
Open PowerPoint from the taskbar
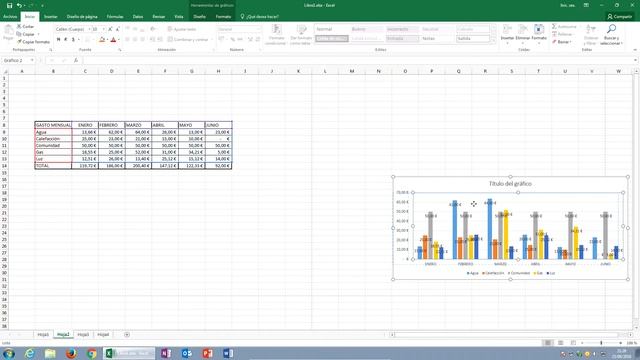(x=207, y=353)
